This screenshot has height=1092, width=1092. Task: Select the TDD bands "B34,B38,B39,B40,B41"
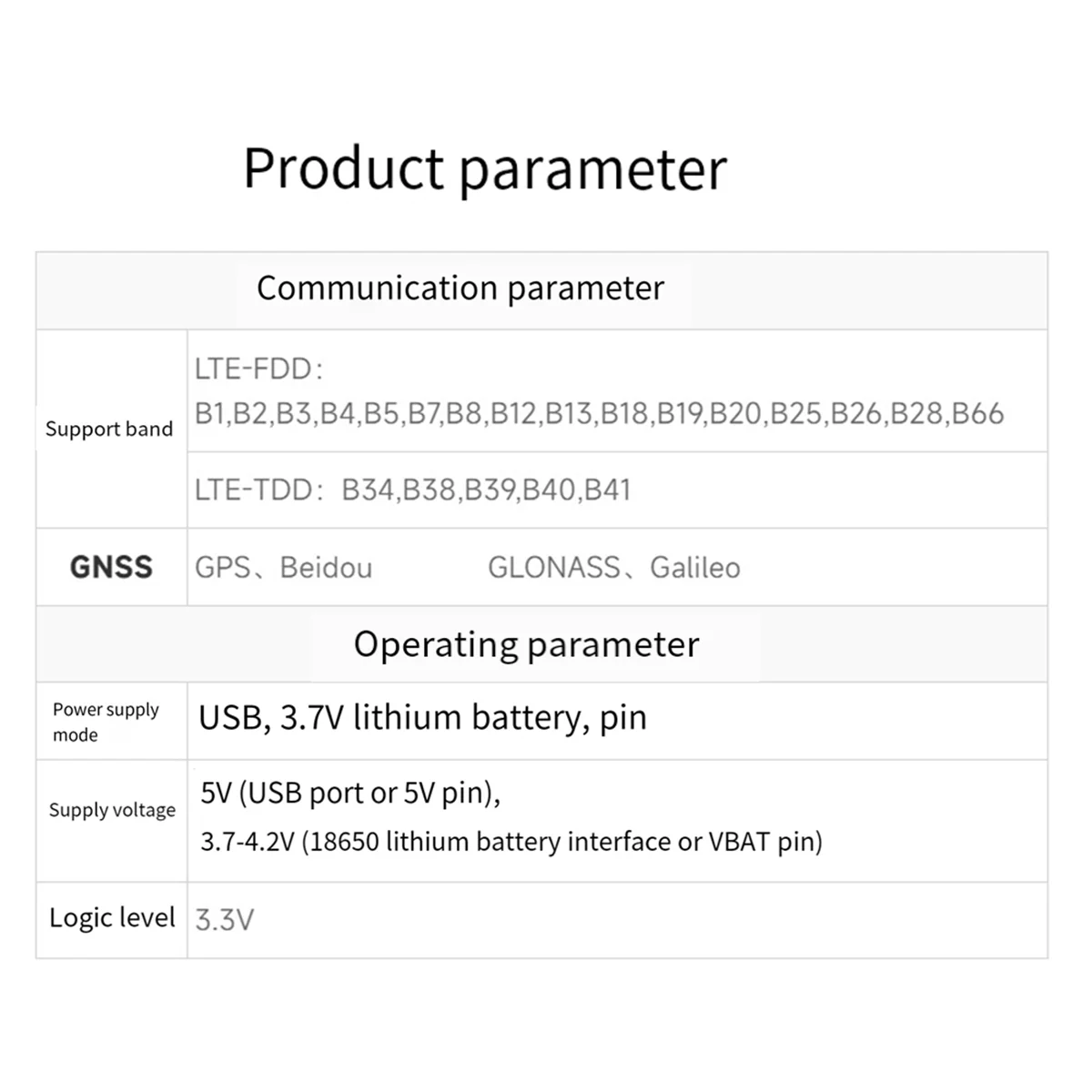tap(486, 490)
